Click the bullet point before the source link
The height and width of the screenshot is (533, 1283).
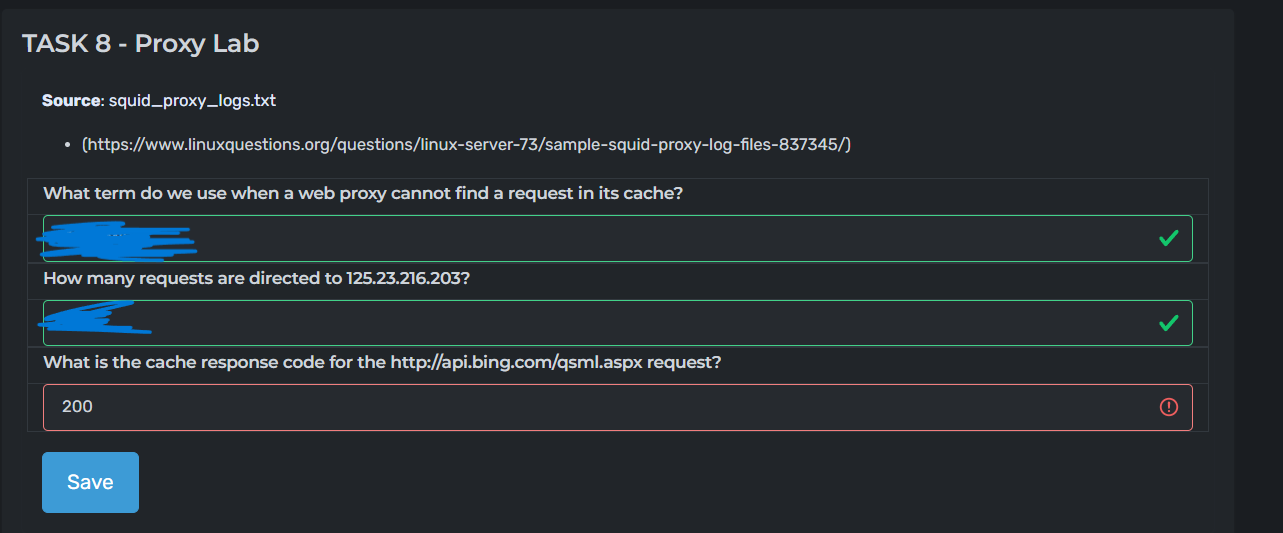pyautogui.click(x=66, y=146)
